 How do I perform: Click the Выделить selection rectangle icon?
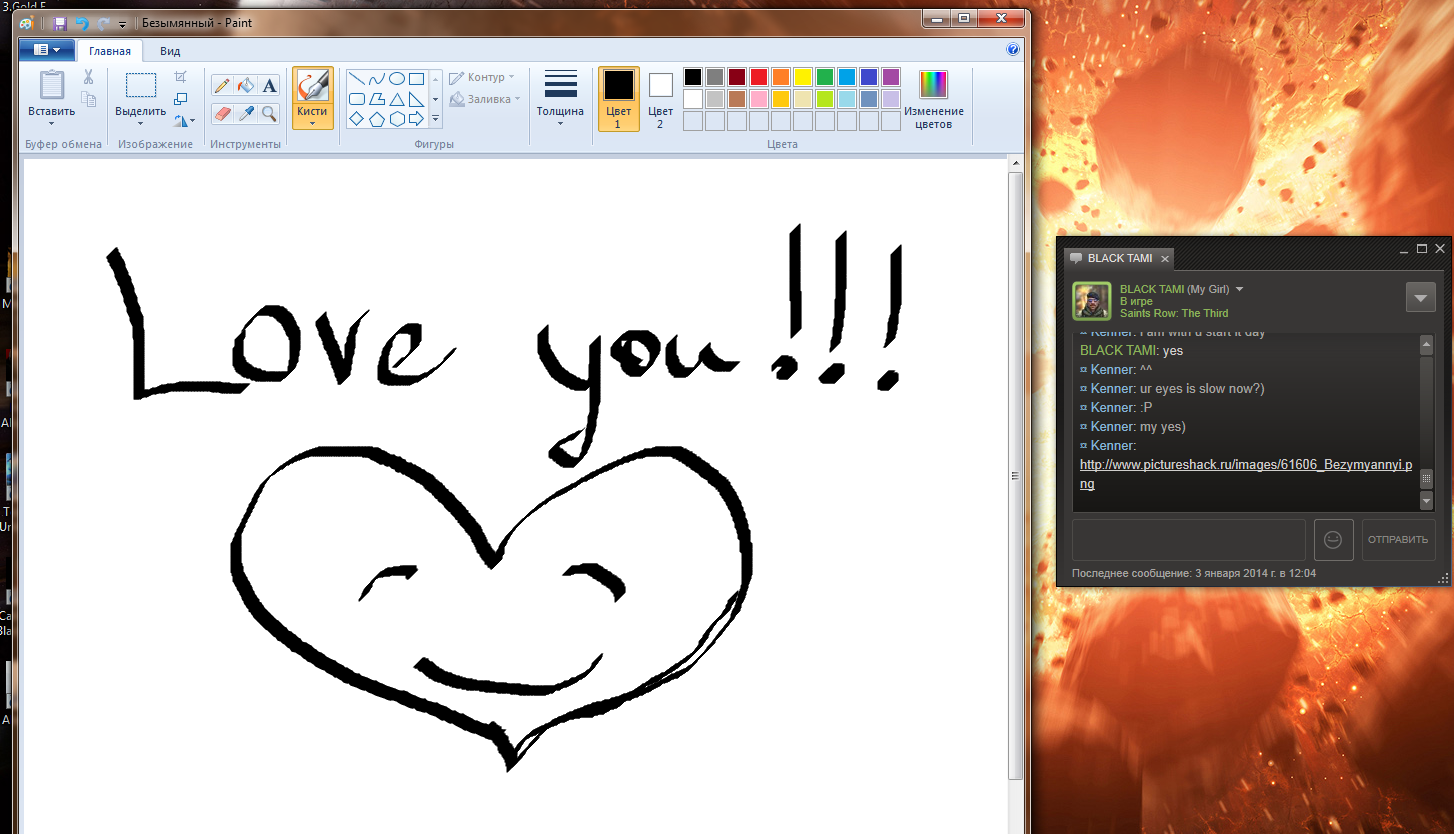pyautogui.click(x=140, y=86)
